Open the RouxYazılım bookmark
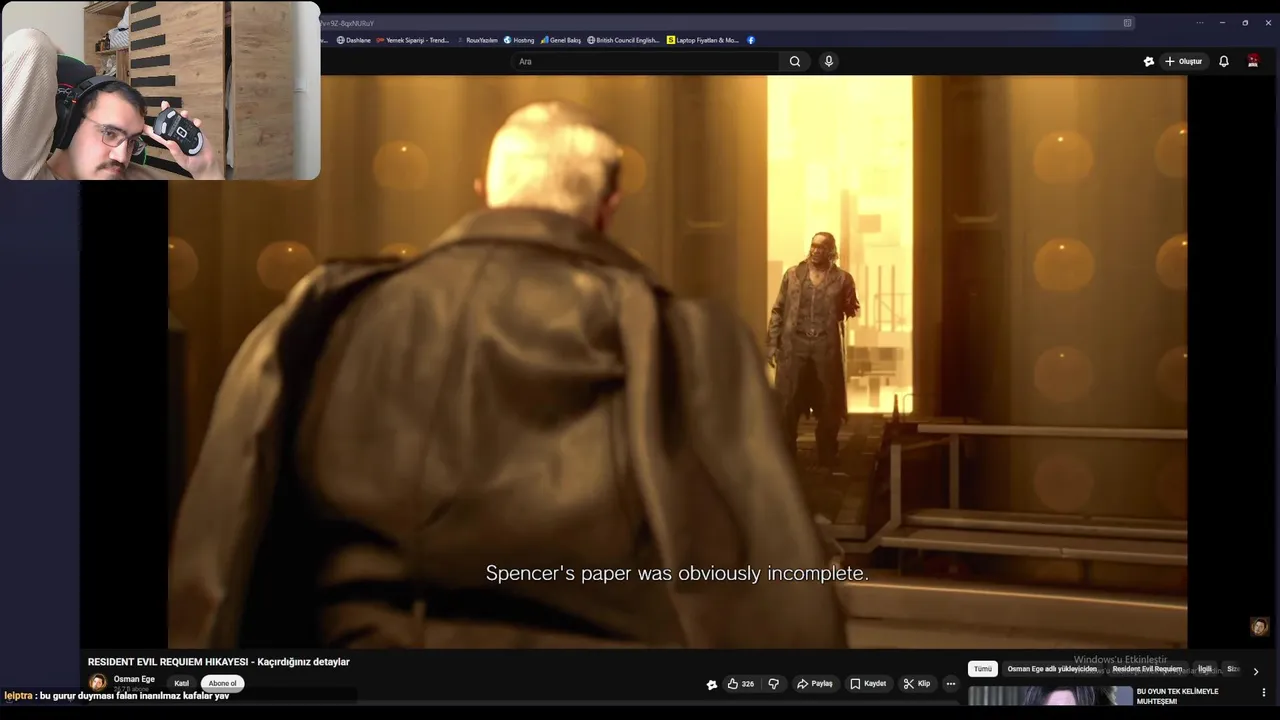 [x=477, y=40]
